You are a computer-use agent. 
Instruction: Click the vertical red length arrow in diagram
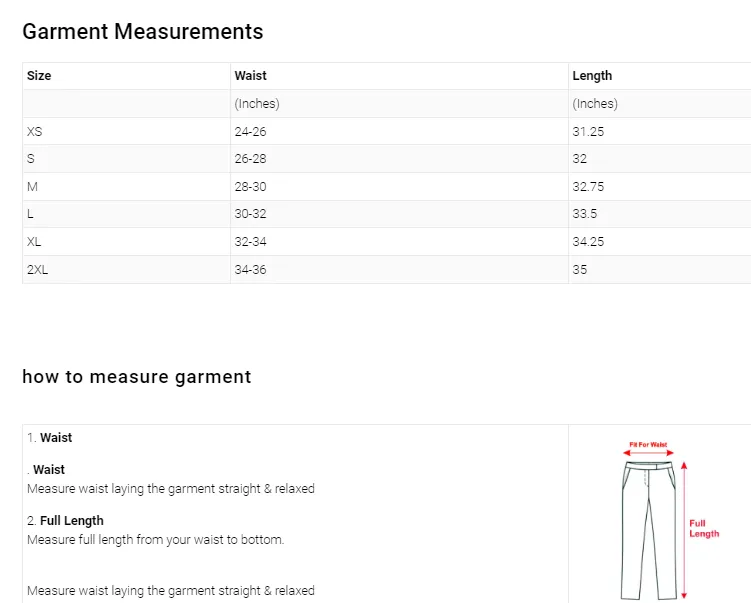[x=684, y=528]
